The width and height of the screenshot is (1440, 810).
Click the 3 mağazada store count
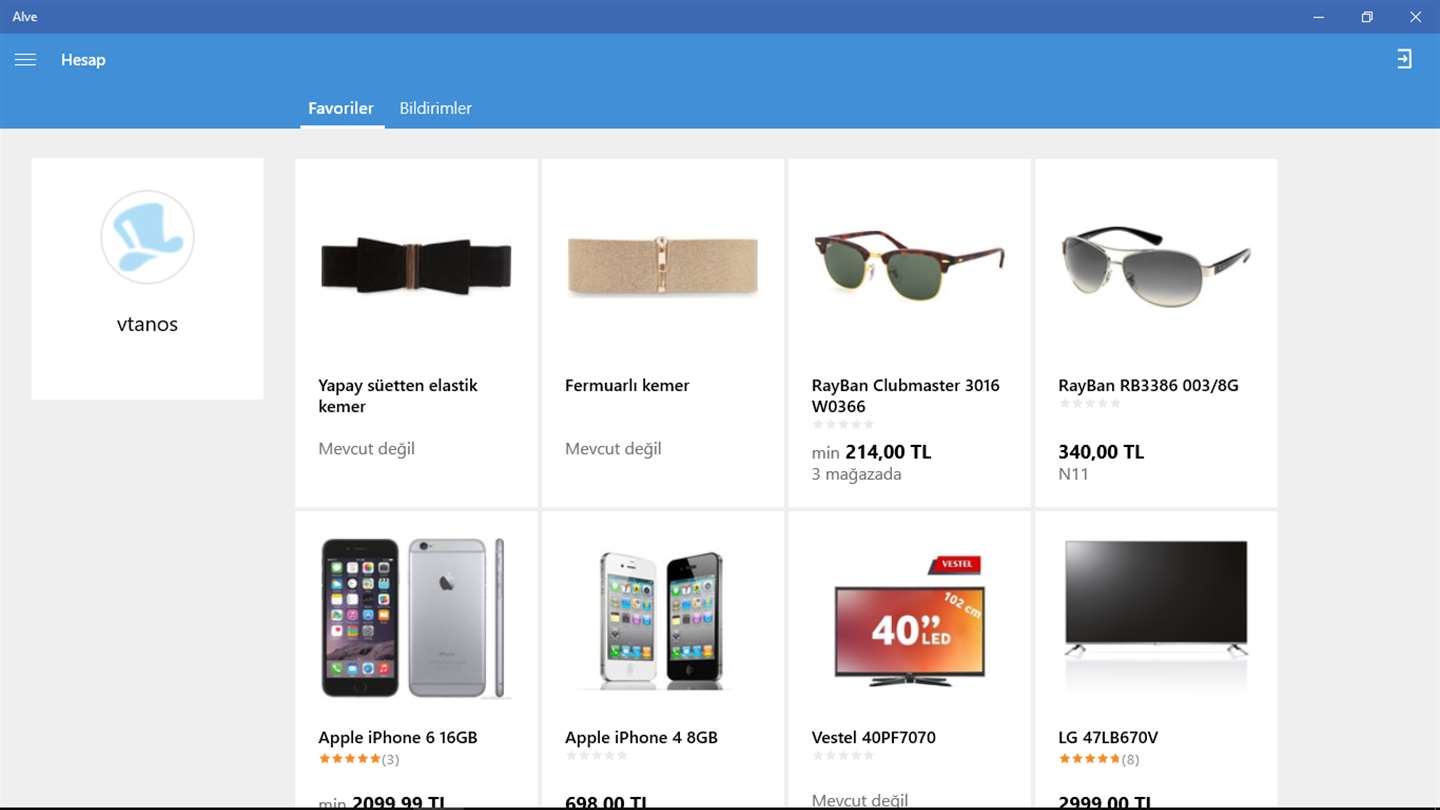(x=856, y=474)
